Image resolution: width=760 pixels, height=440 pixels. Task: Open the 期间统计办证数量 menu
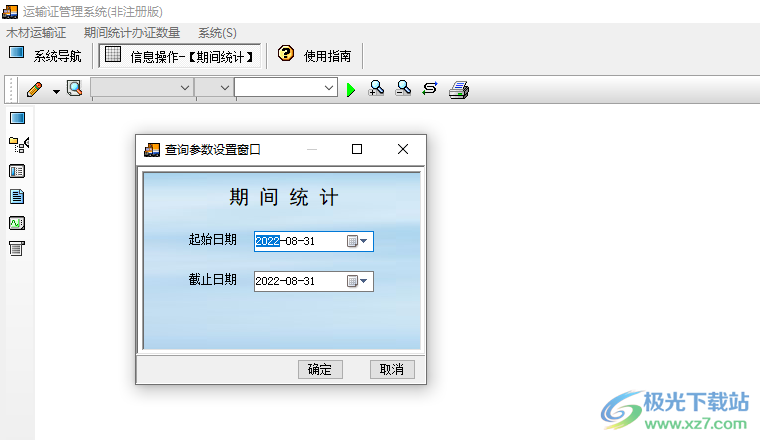click(x=132, y=33)
